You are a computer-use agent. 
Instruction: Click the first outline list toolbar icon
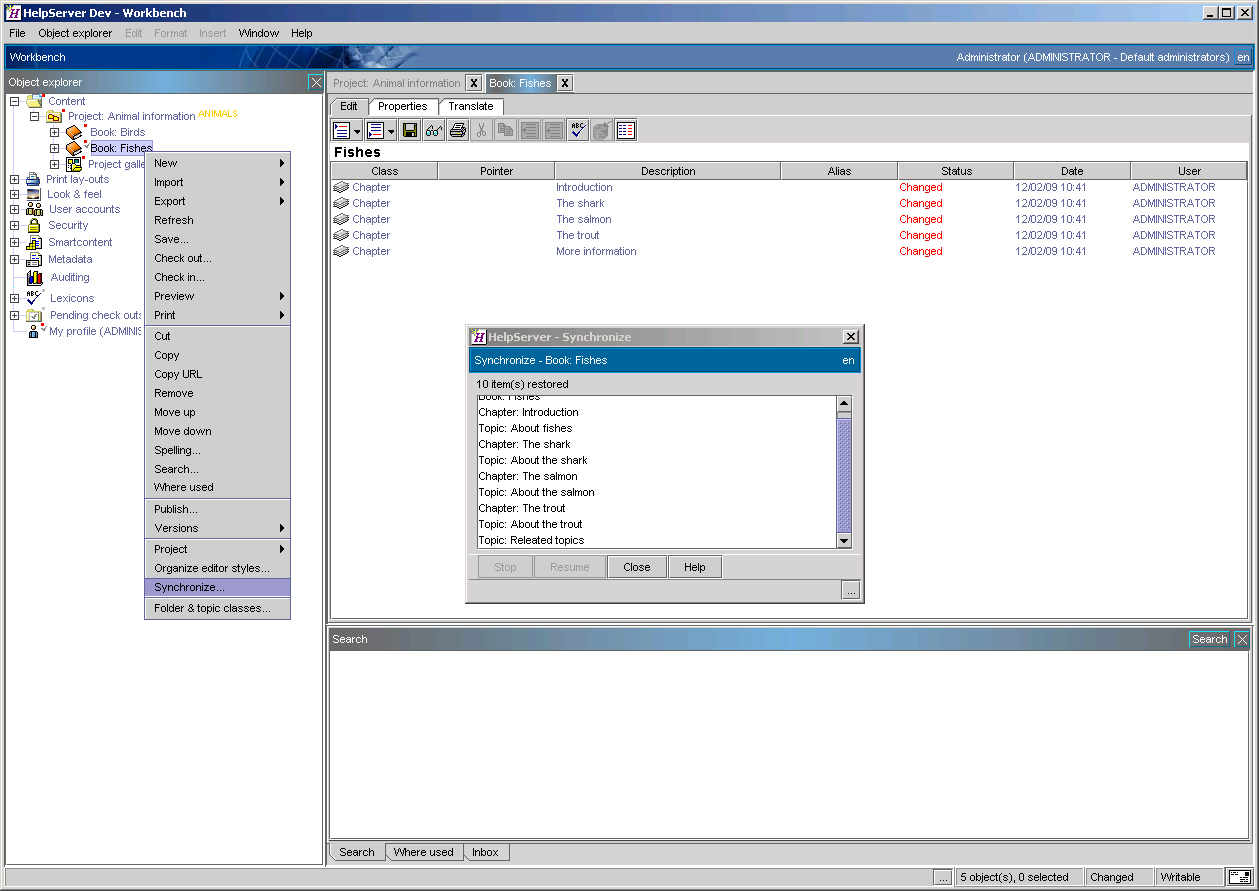click(342, 130)
